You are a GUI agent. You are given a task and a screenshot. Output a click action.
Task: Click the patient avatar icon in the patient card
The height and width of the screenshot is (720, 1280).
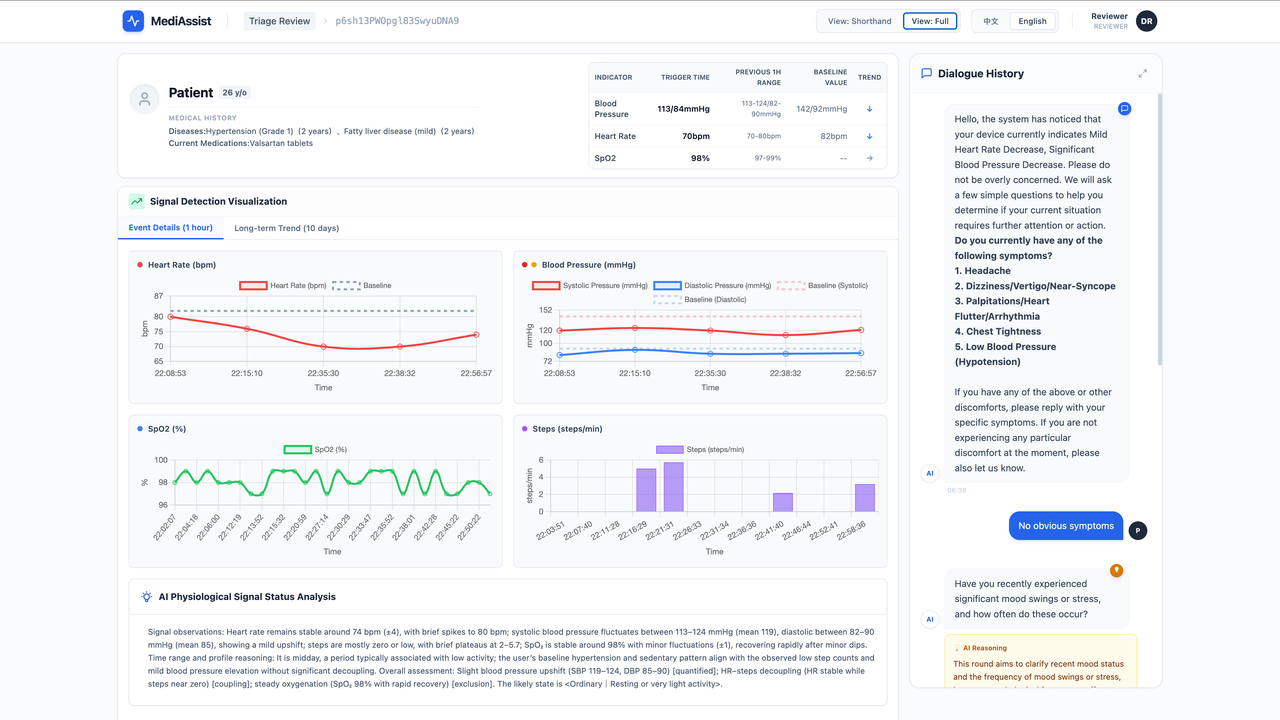pos(144,99)
